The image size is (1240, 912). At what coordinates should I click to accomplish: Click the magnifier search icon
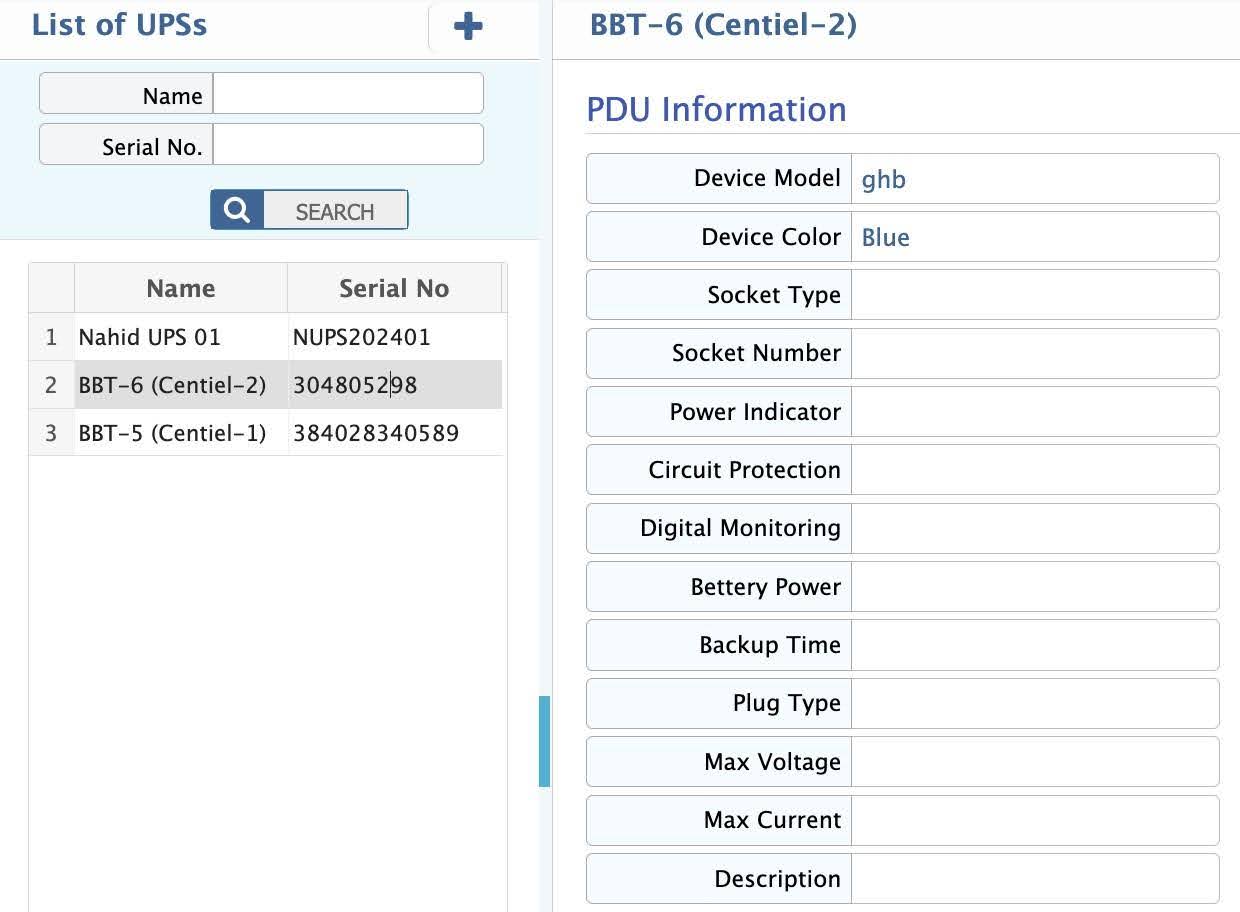237,210
